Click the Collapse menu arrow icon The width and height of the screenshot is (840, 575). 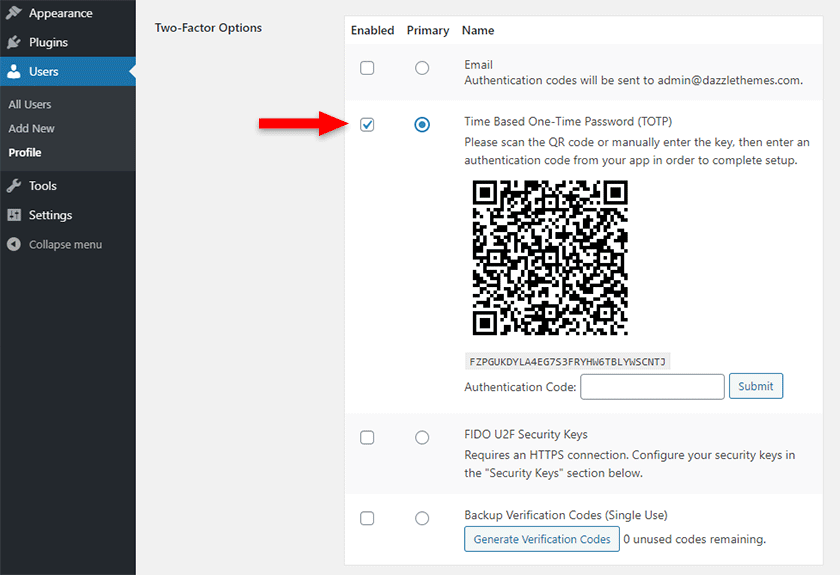pyautogui.click(x=14, y=244)
